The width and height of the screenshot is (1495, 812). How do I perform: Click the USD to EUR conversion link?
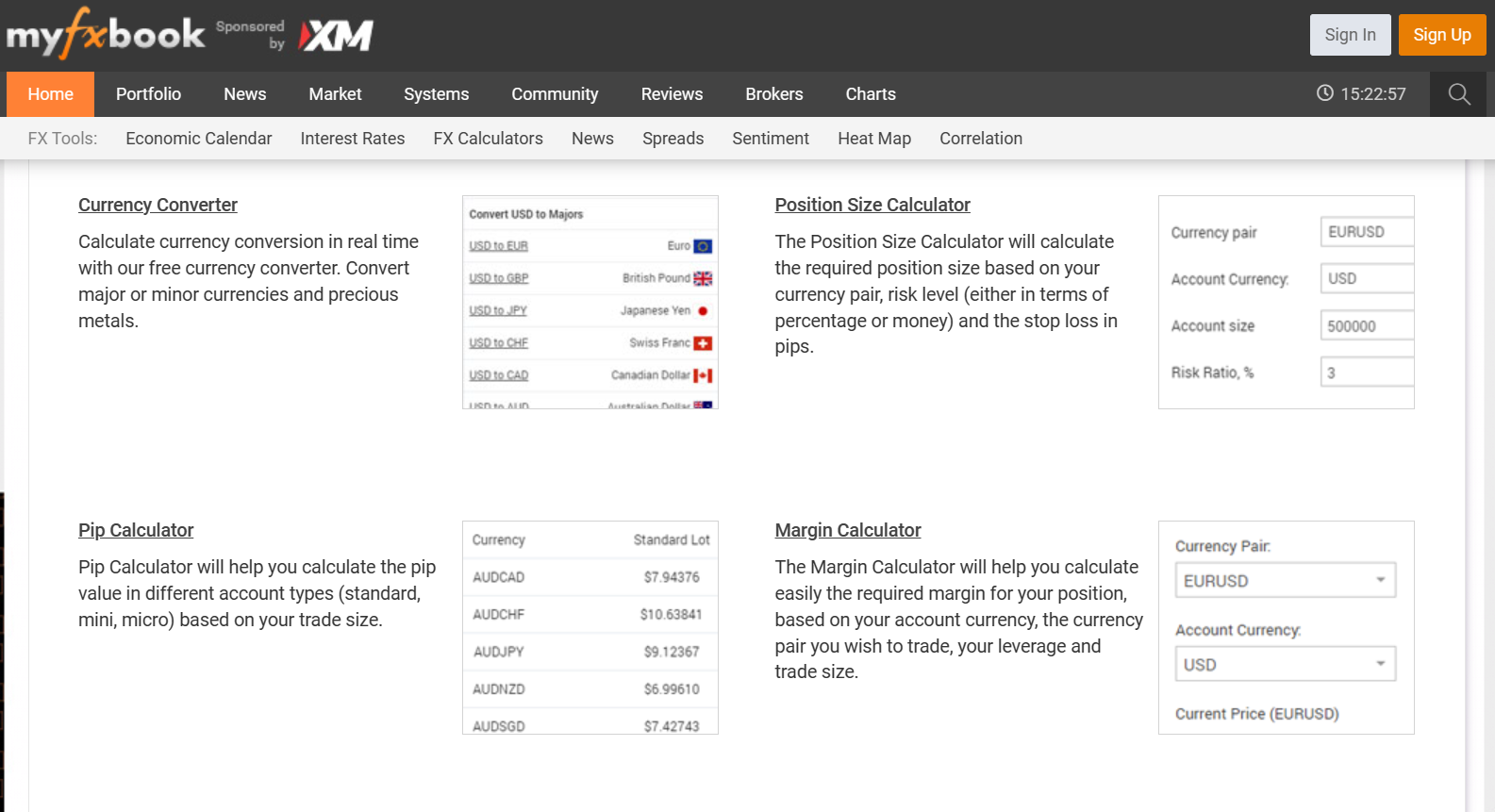click(x=498, y=246)
